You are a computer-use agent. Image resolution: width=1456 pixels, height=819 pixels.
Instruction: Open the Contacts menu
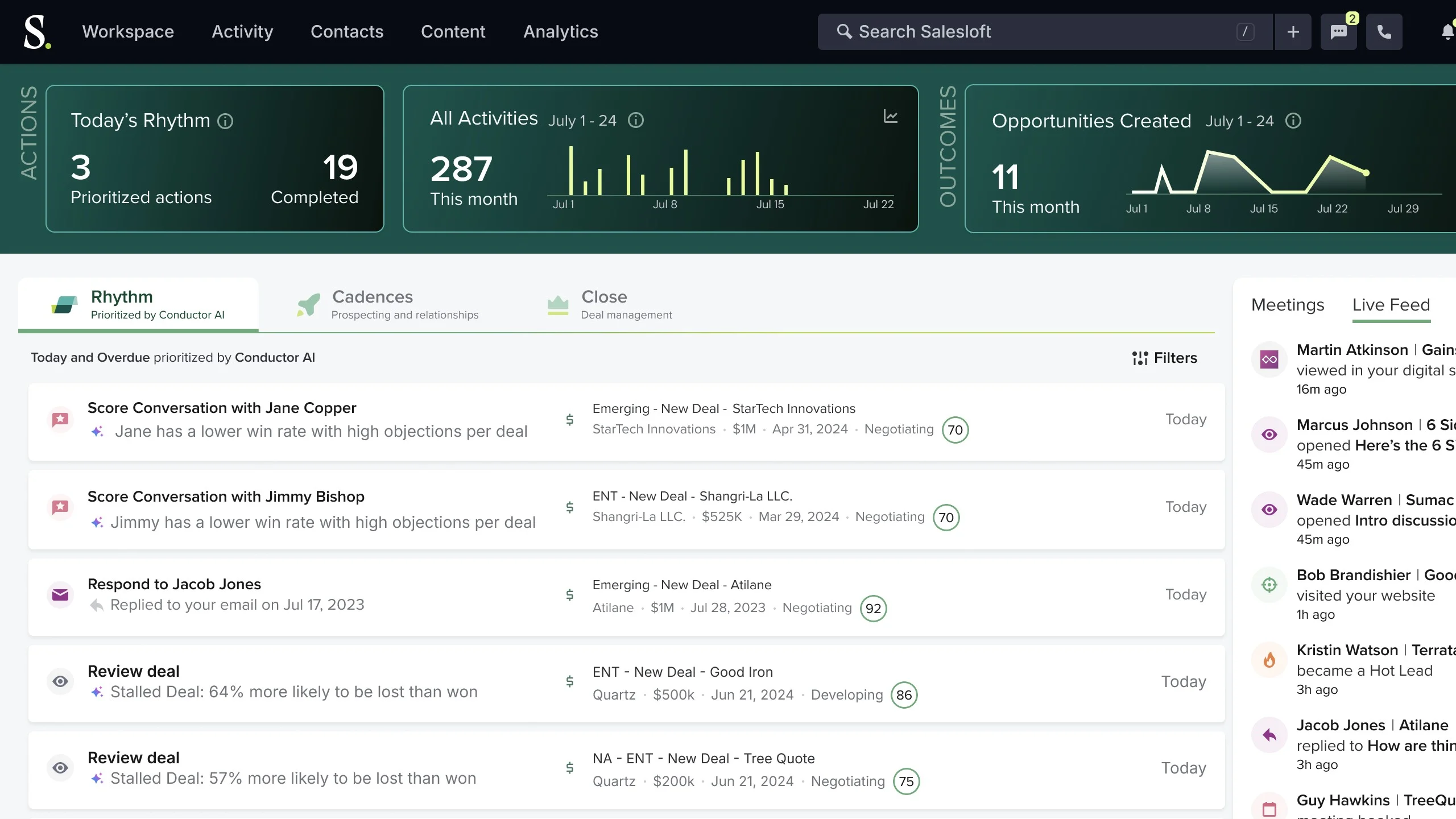coord(347,32)
